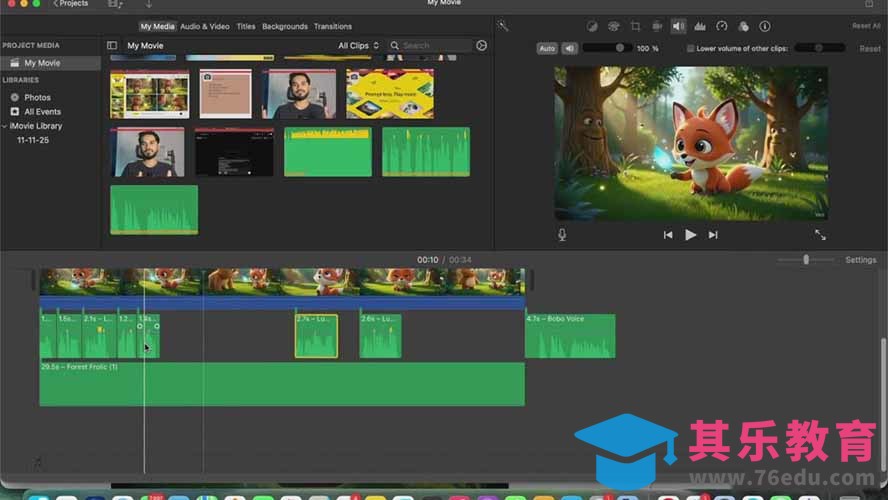Toggle the sidebar show/hide button

click(x=112, y=46)
